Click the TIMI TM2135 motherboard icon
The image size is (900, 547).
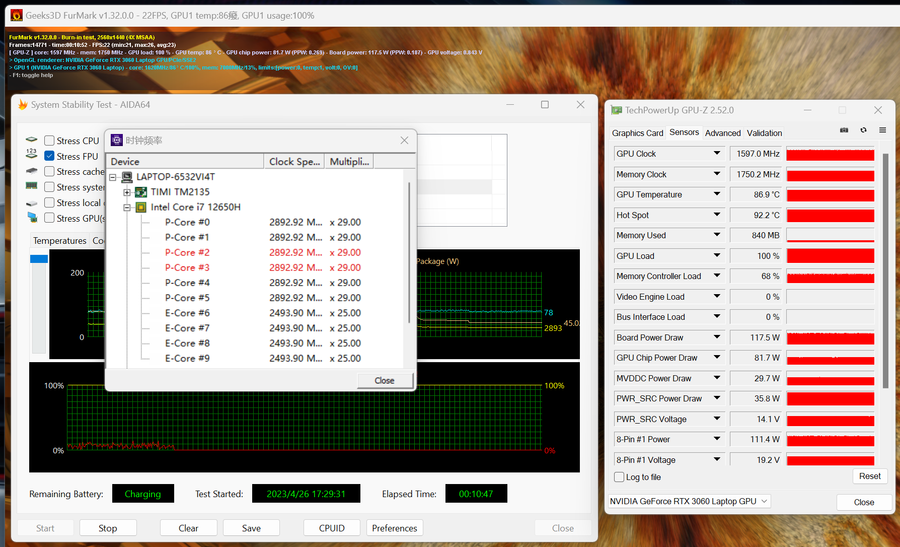[141, 192]
